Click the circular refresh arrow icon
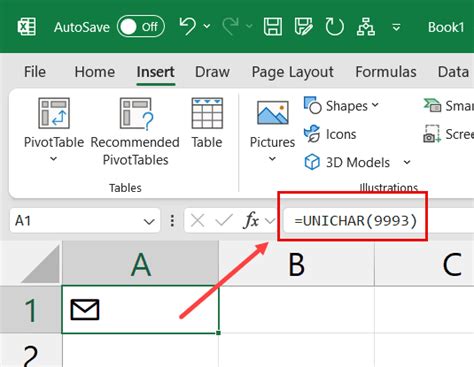Viewport: 474px width, 367px height. click(334, 27)
